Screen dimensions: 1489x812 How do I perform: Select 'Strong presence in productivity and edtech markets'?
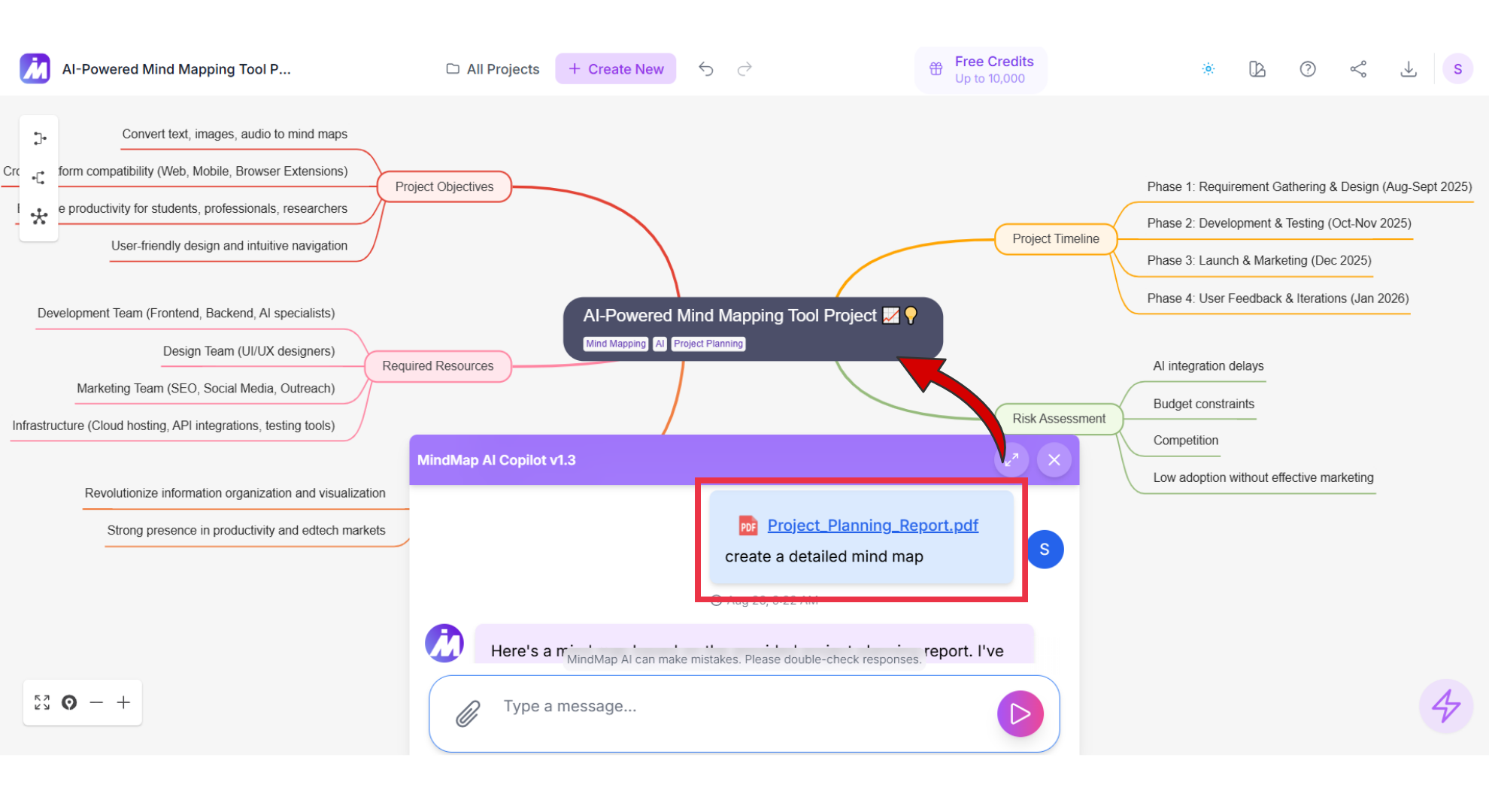pos(246,531)
